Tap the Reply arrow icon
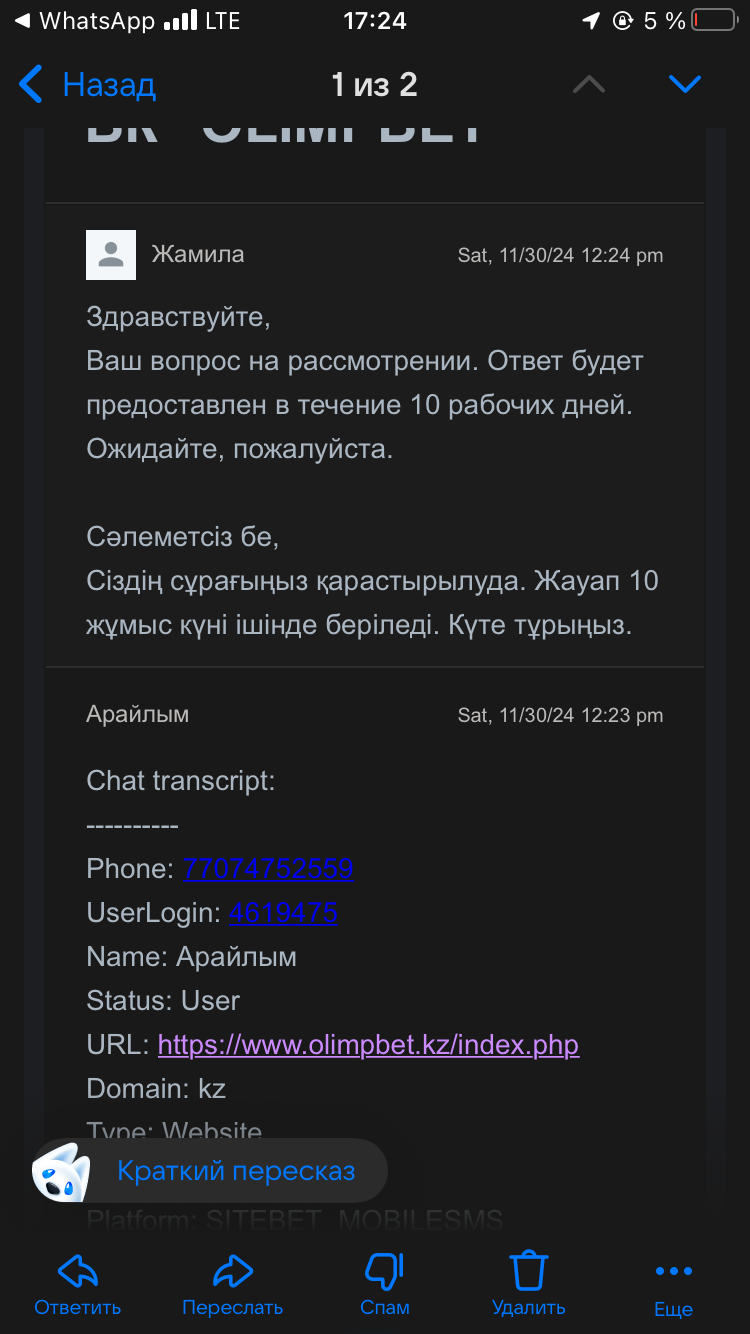The image size is (750, 1334). tap(77, 1270)
